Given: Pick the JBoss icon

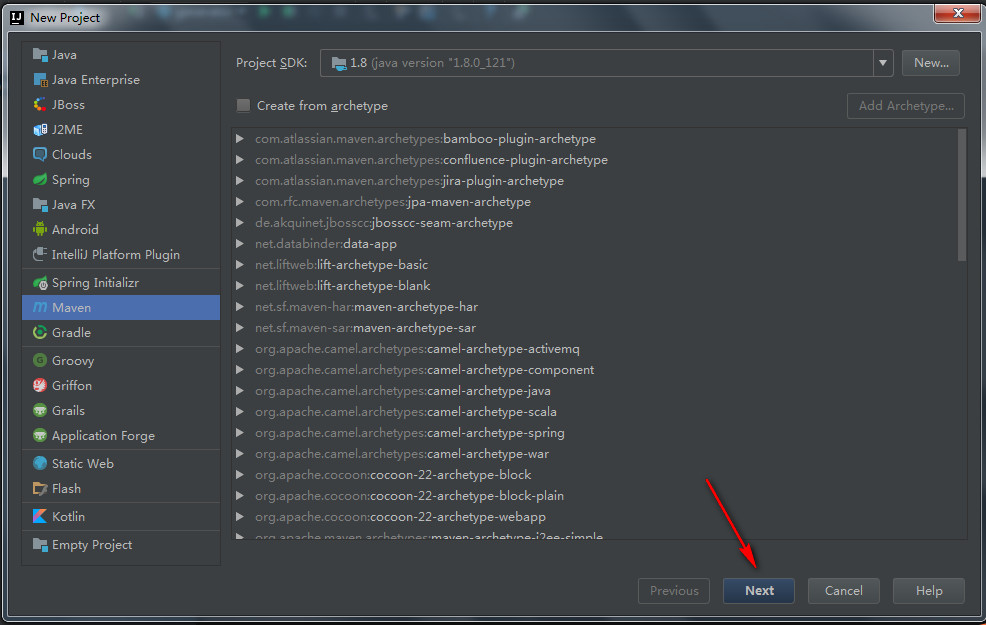Looking at the screenshot, I should [x=40, y=104].
